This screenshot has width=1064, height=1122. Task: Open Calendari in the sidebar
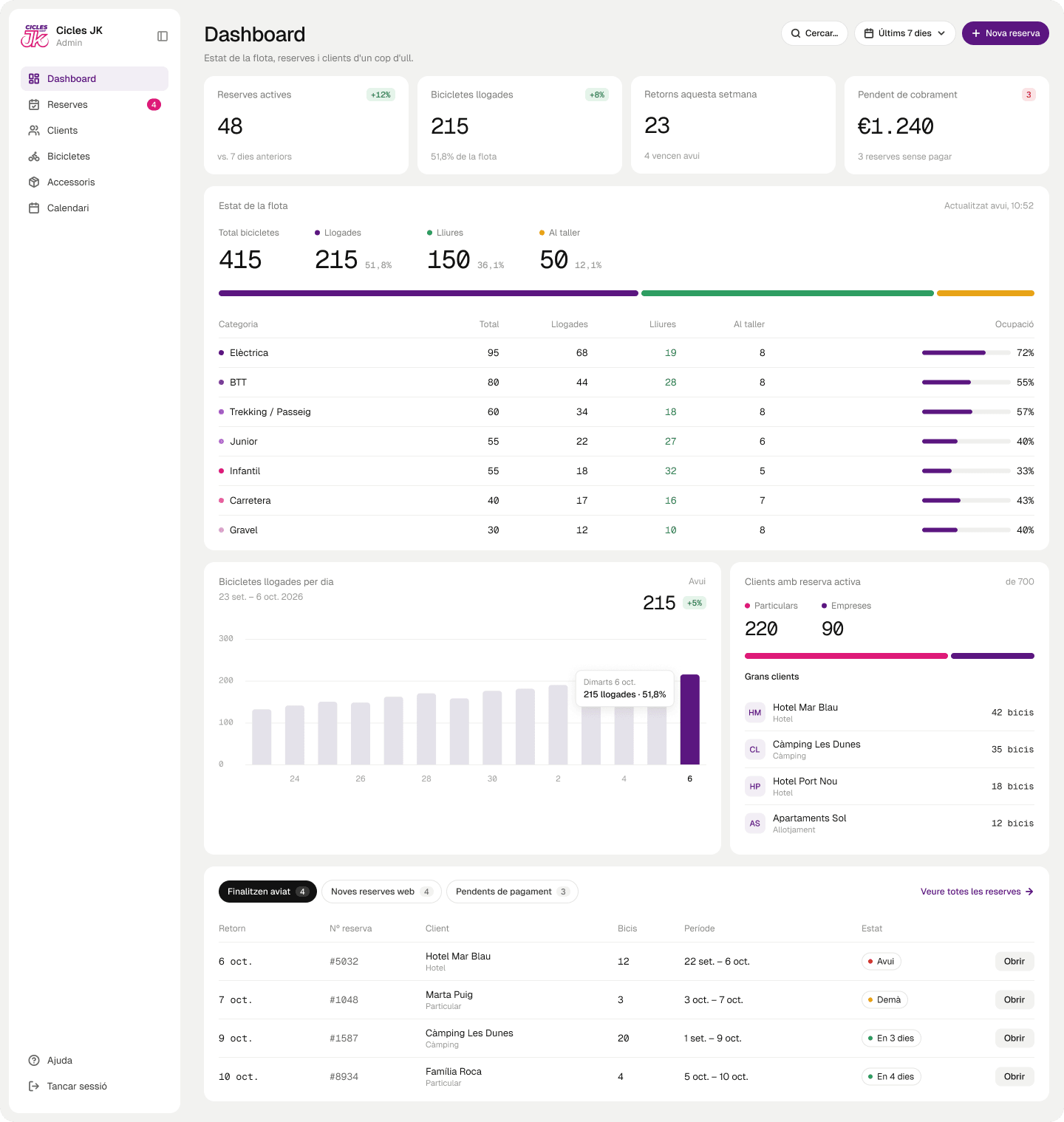[x=95, y=208]
